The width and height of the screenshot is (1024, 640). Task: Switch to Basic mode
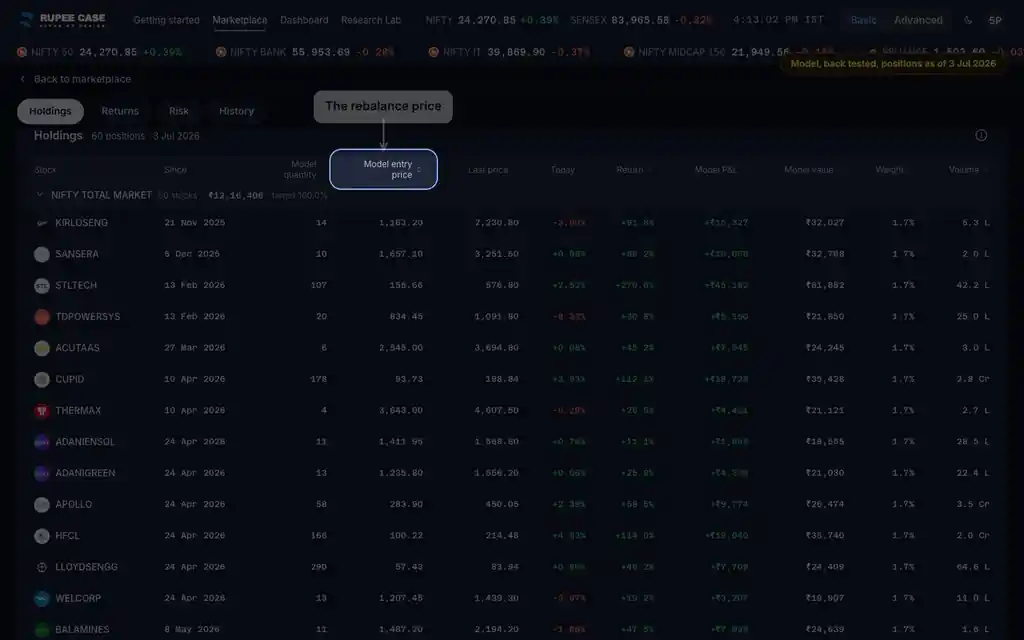tap(863, 20)
